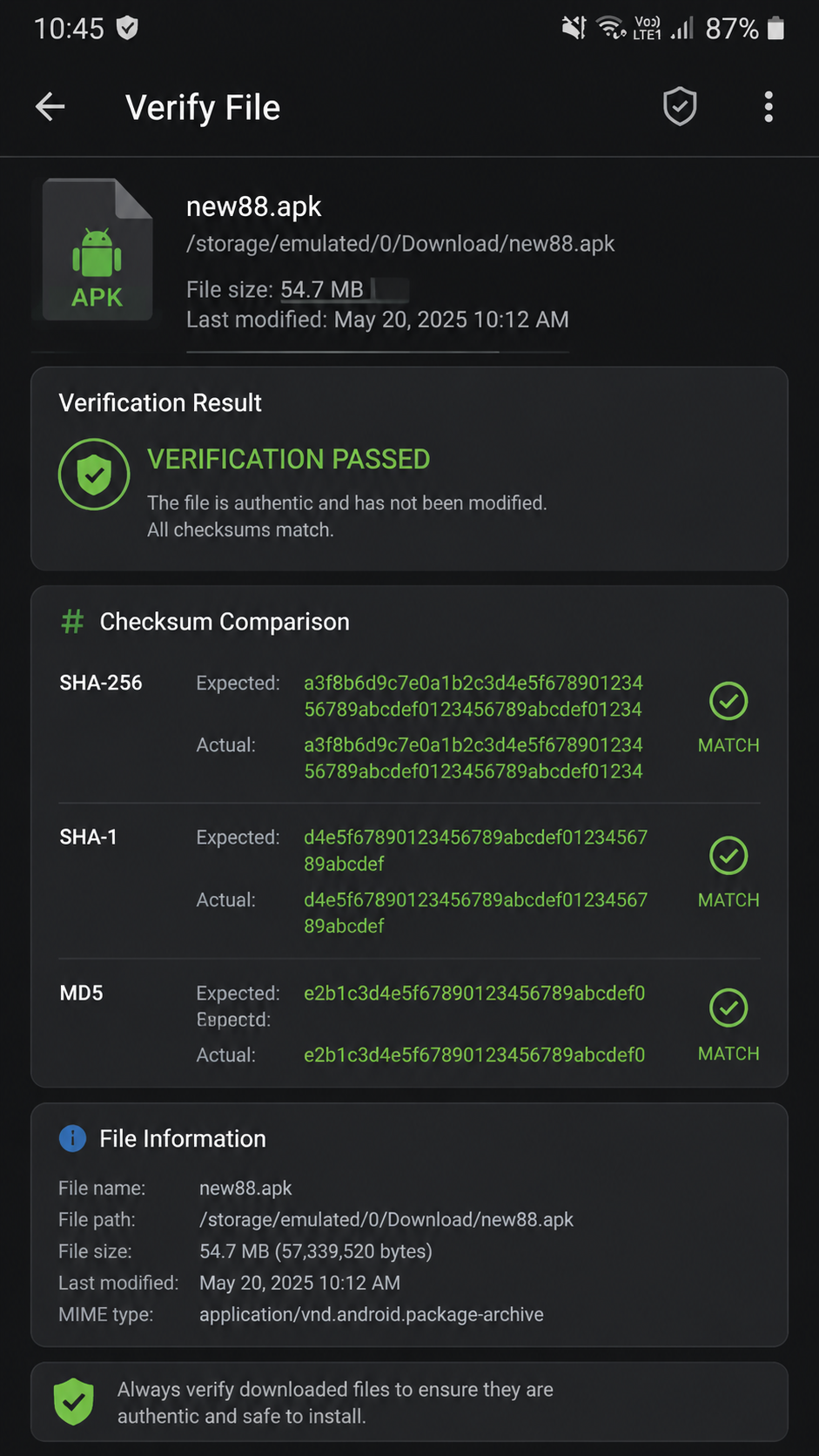Viewport: 819px width, 1456px height.
Task: Tap the hash icon beside Checksum Comparison
Action: pos(72,622)
